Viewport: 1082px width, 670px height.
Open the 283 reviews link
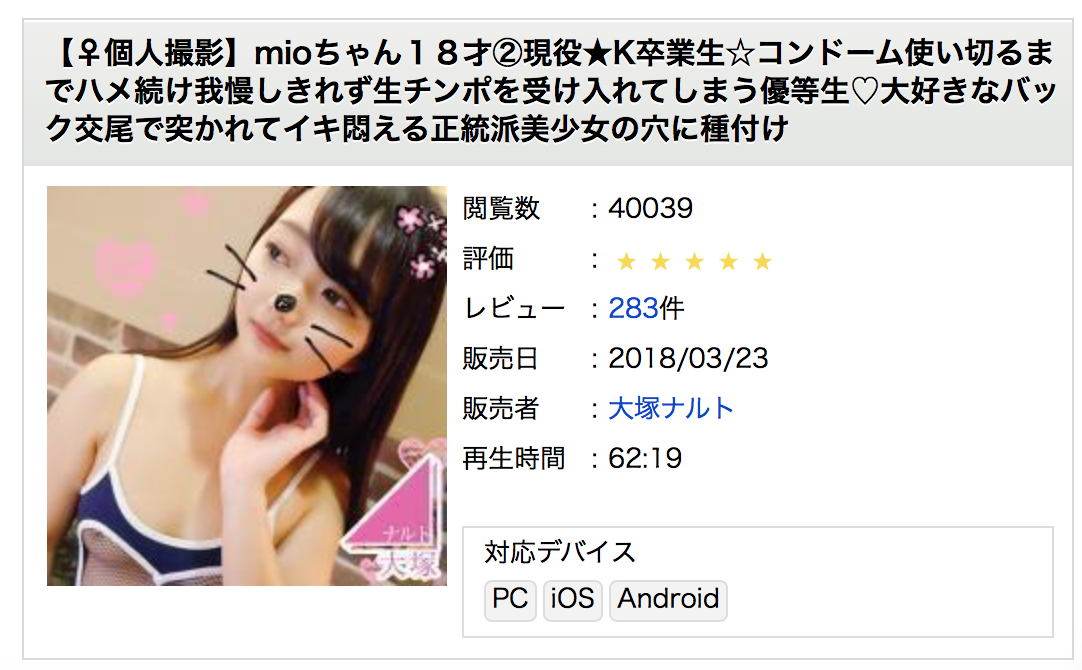coord(633,308)
